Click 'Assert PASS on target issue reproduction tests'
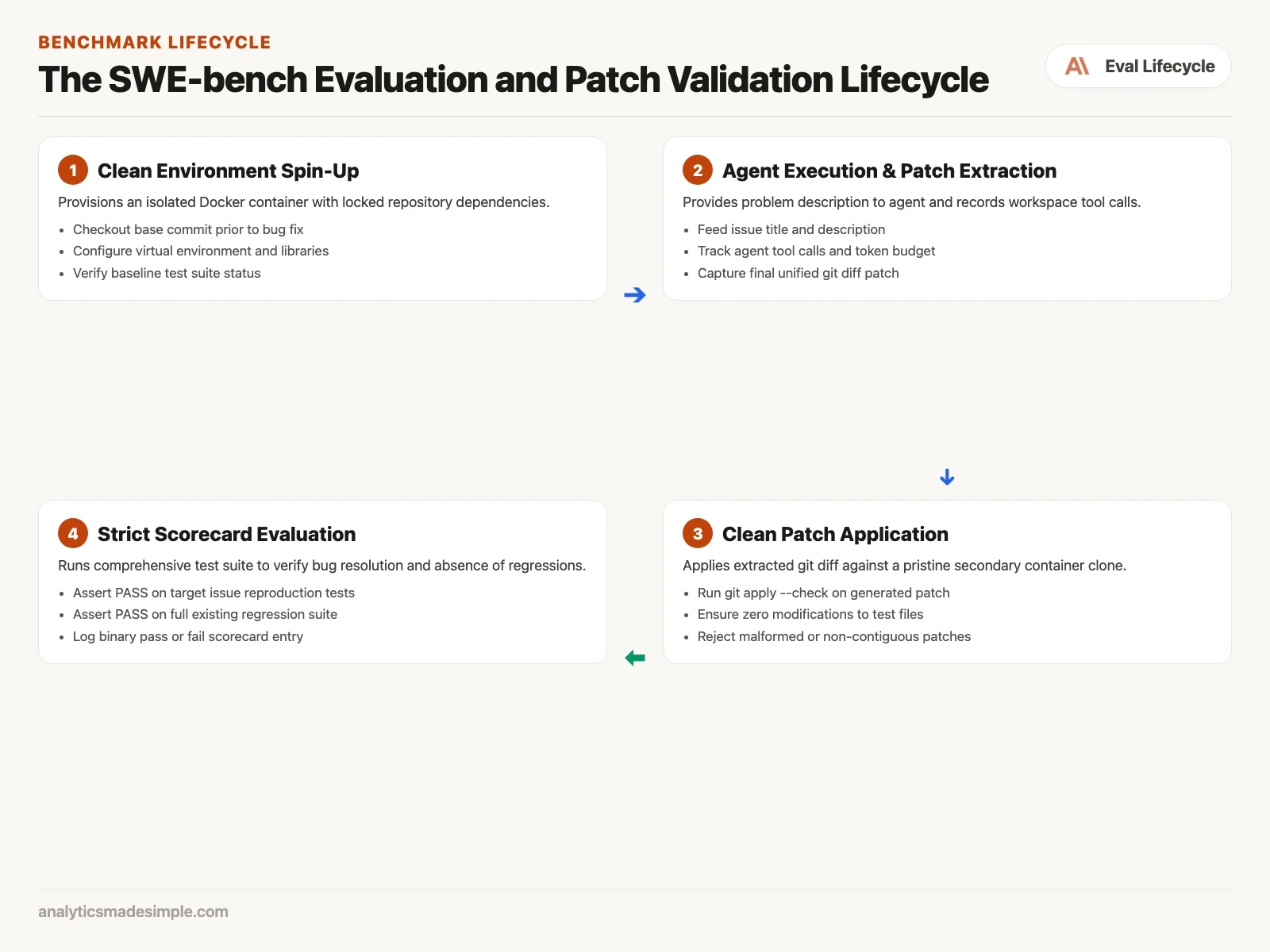 214,593
